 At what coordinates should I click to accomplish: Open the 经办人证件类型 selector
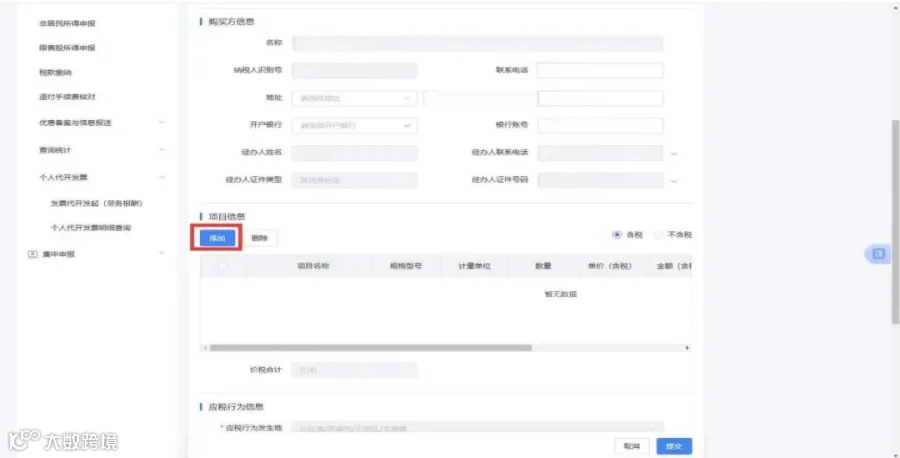[x=354, y=180]
